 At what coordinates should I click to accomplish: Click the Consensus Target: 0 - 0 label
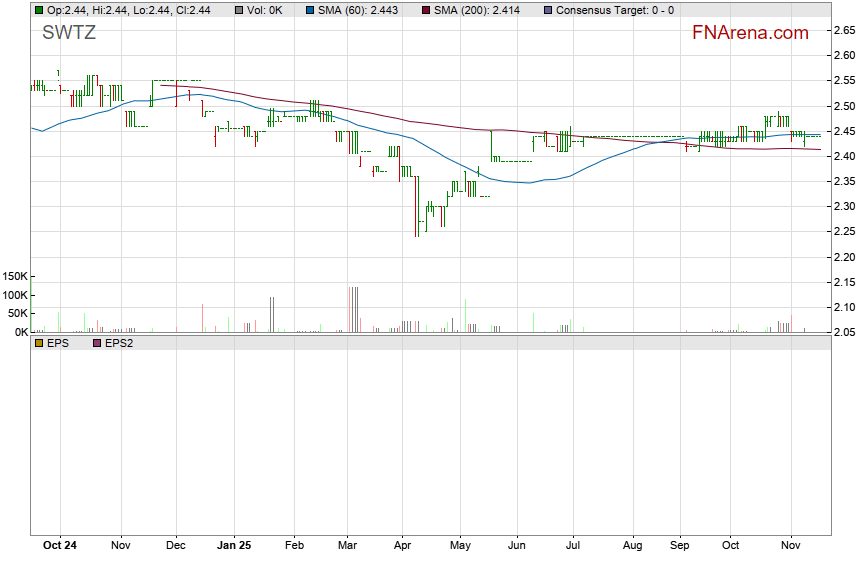pyautogui.click(x=614, y=10)
